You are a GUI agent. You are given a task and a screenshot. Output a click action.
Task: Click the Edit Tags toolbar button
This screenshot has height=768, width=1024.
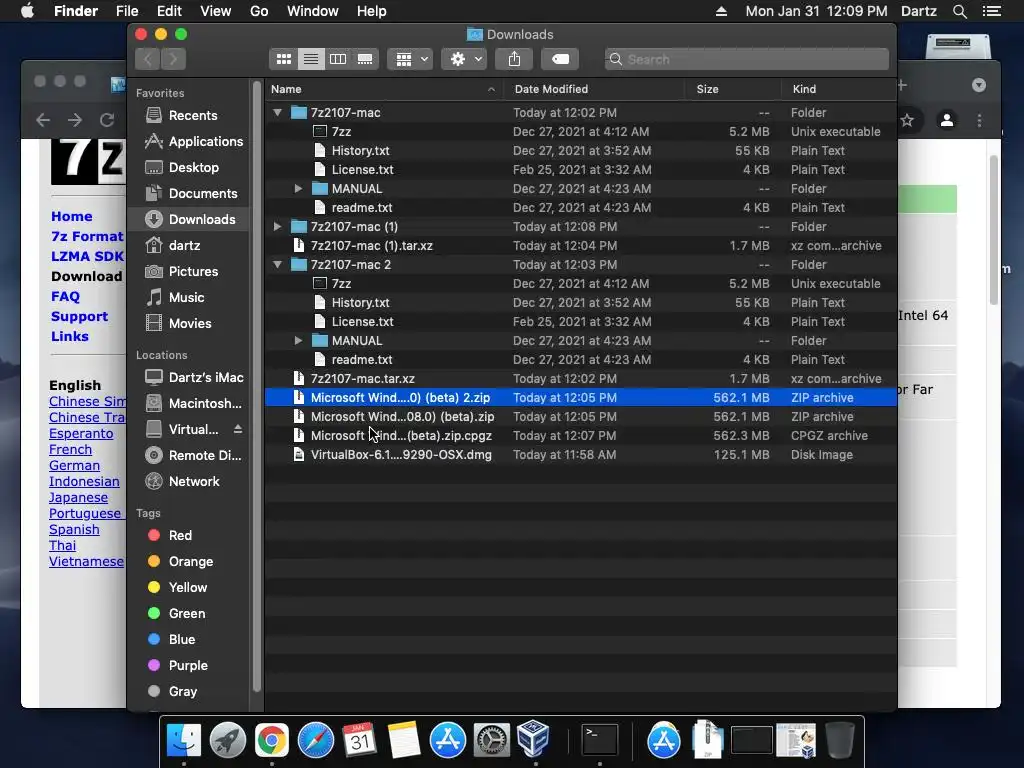tap(560, 59)
